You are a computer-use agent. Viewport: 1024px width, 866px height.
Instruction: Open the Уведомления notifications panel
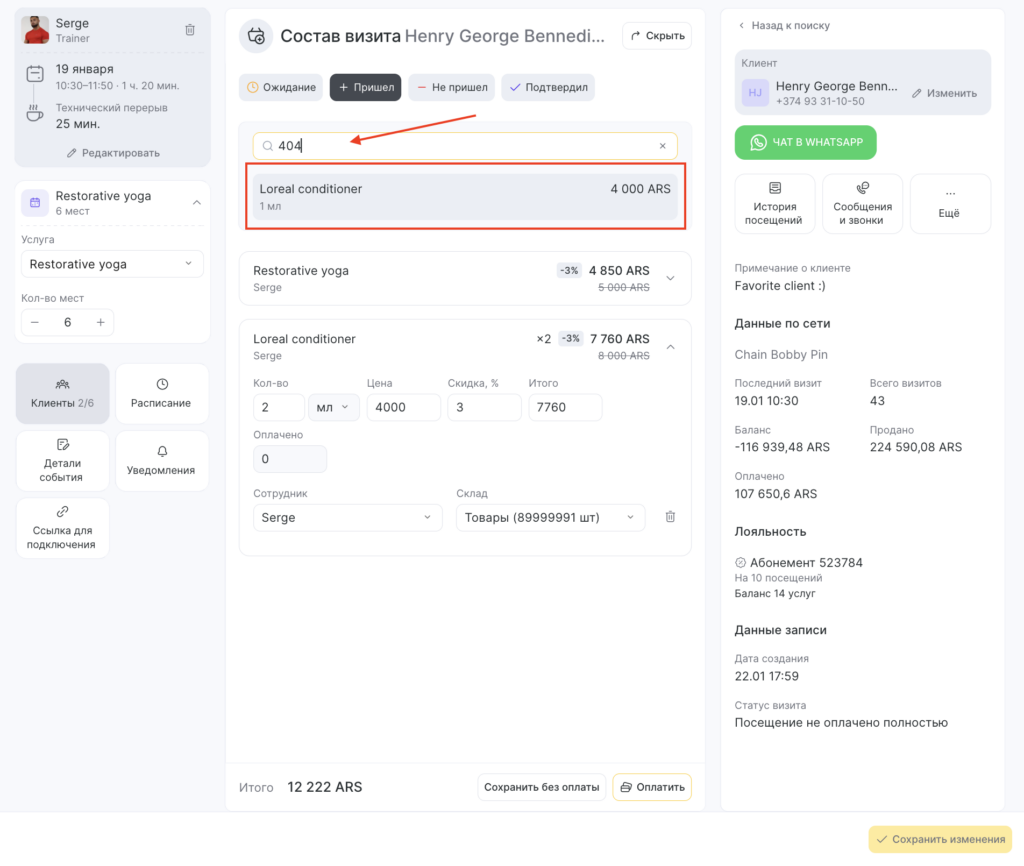[162, 461]
